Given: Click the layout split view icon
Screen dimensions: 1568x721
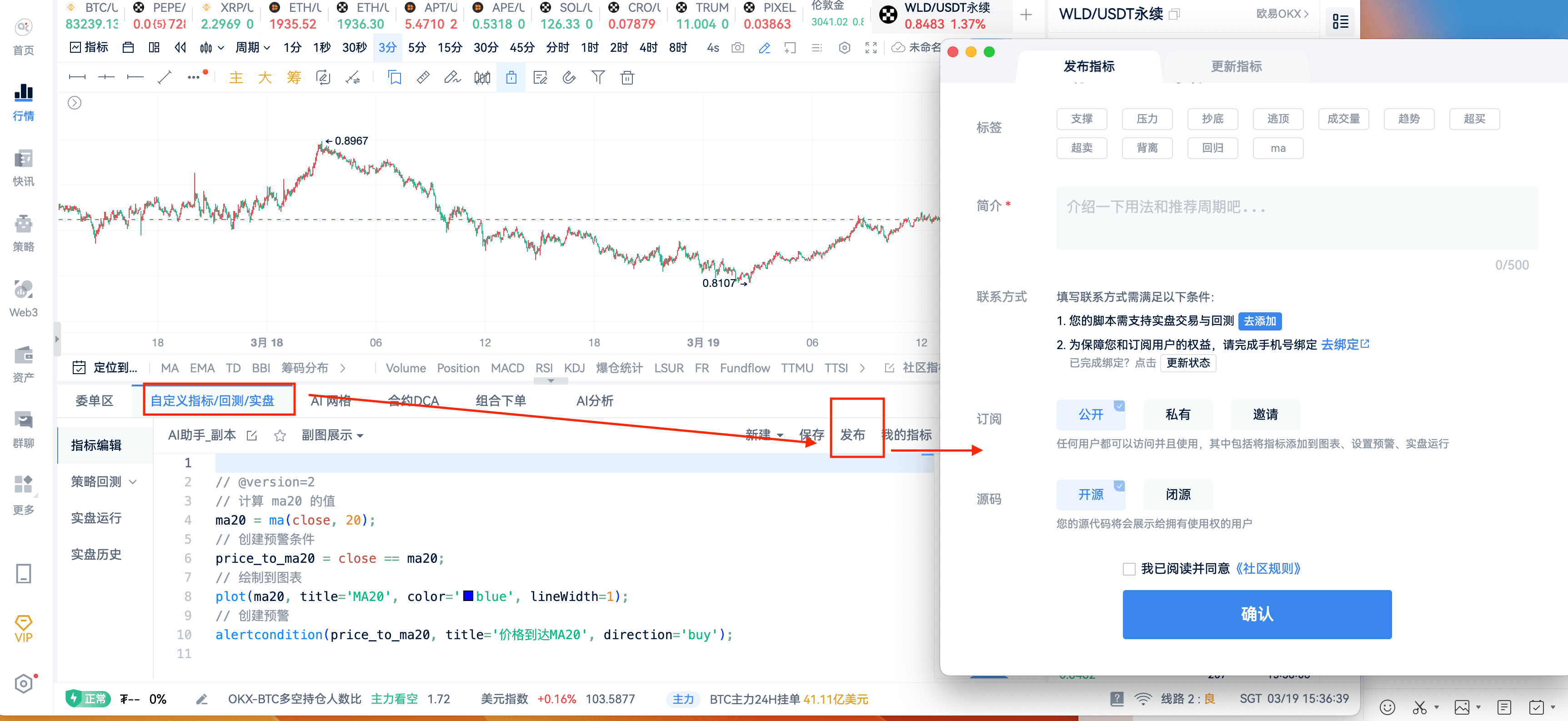Looking at the screenshot, I should pyautogui.click(x=154, y=47).
